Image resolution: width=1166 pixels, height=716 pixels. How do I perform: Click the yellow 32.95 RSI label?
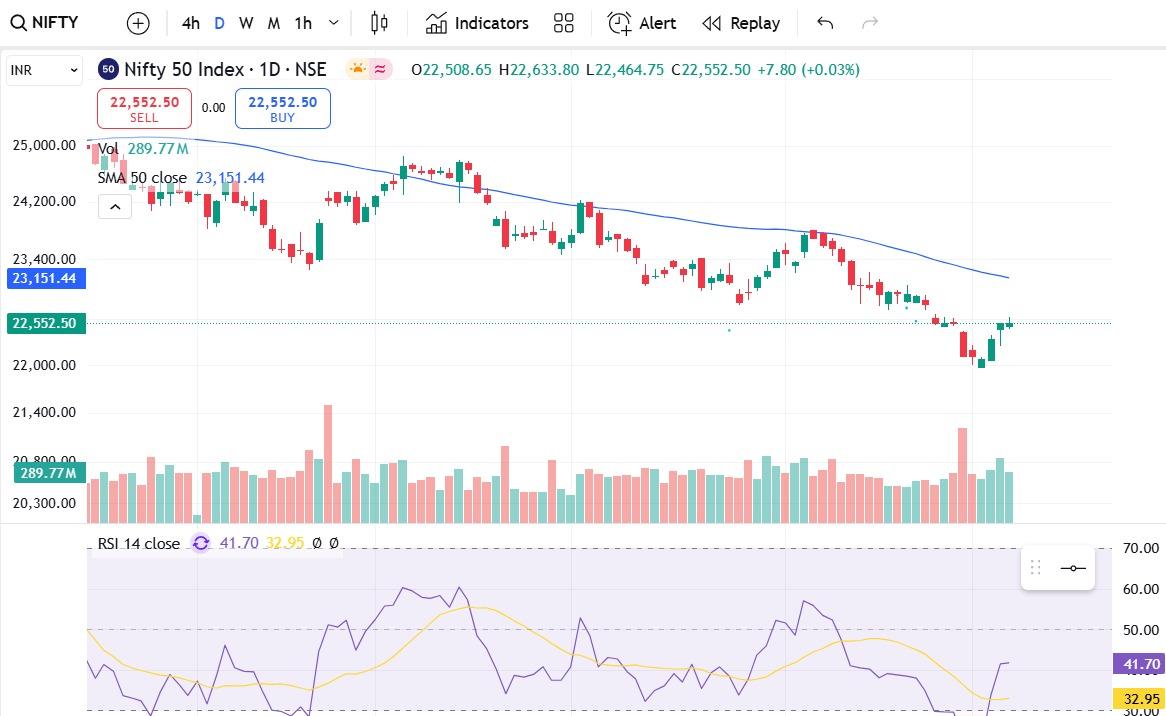(x=1138, y=699)
